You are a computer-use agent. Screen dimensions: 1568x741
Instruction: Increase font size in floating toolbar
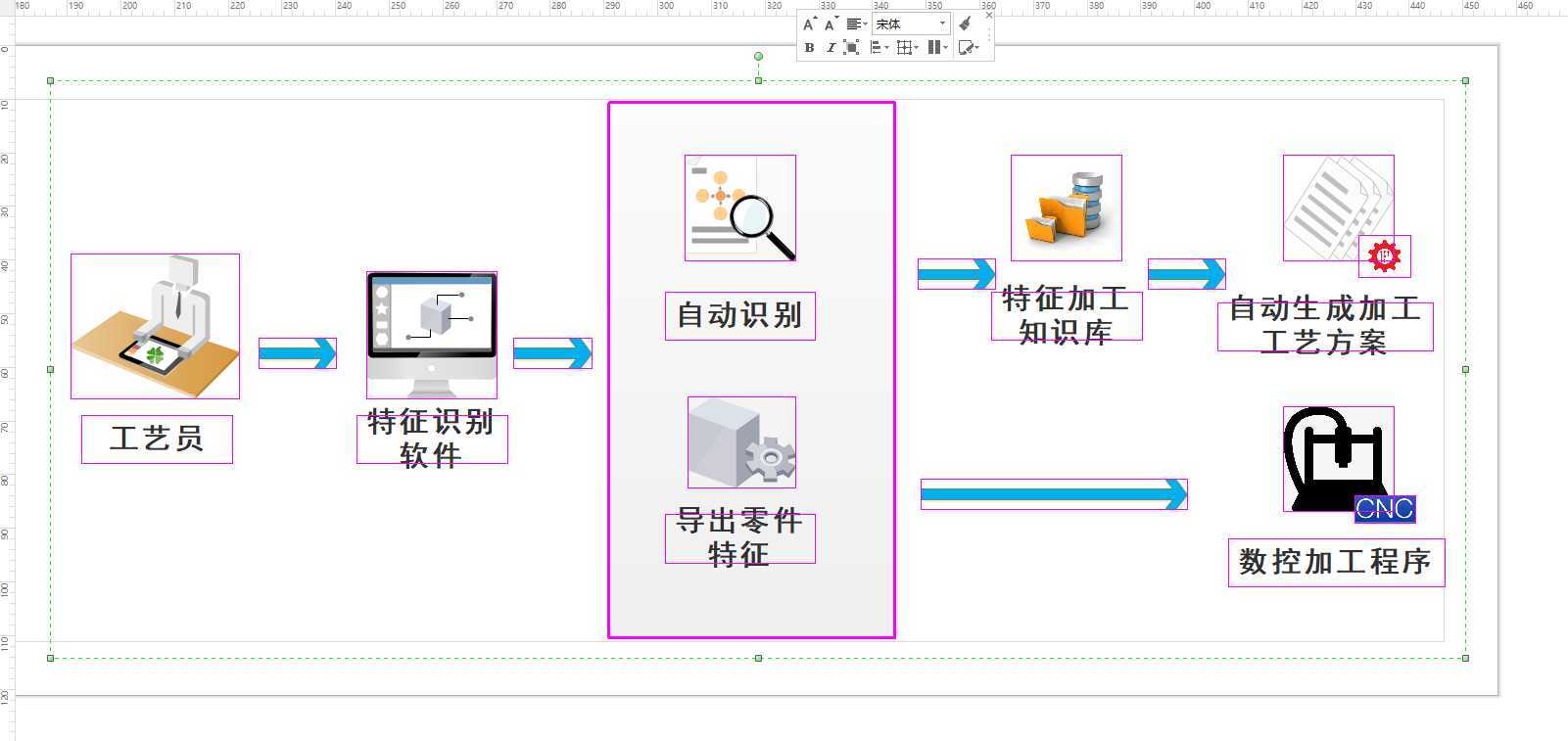(x=809, y=23)
